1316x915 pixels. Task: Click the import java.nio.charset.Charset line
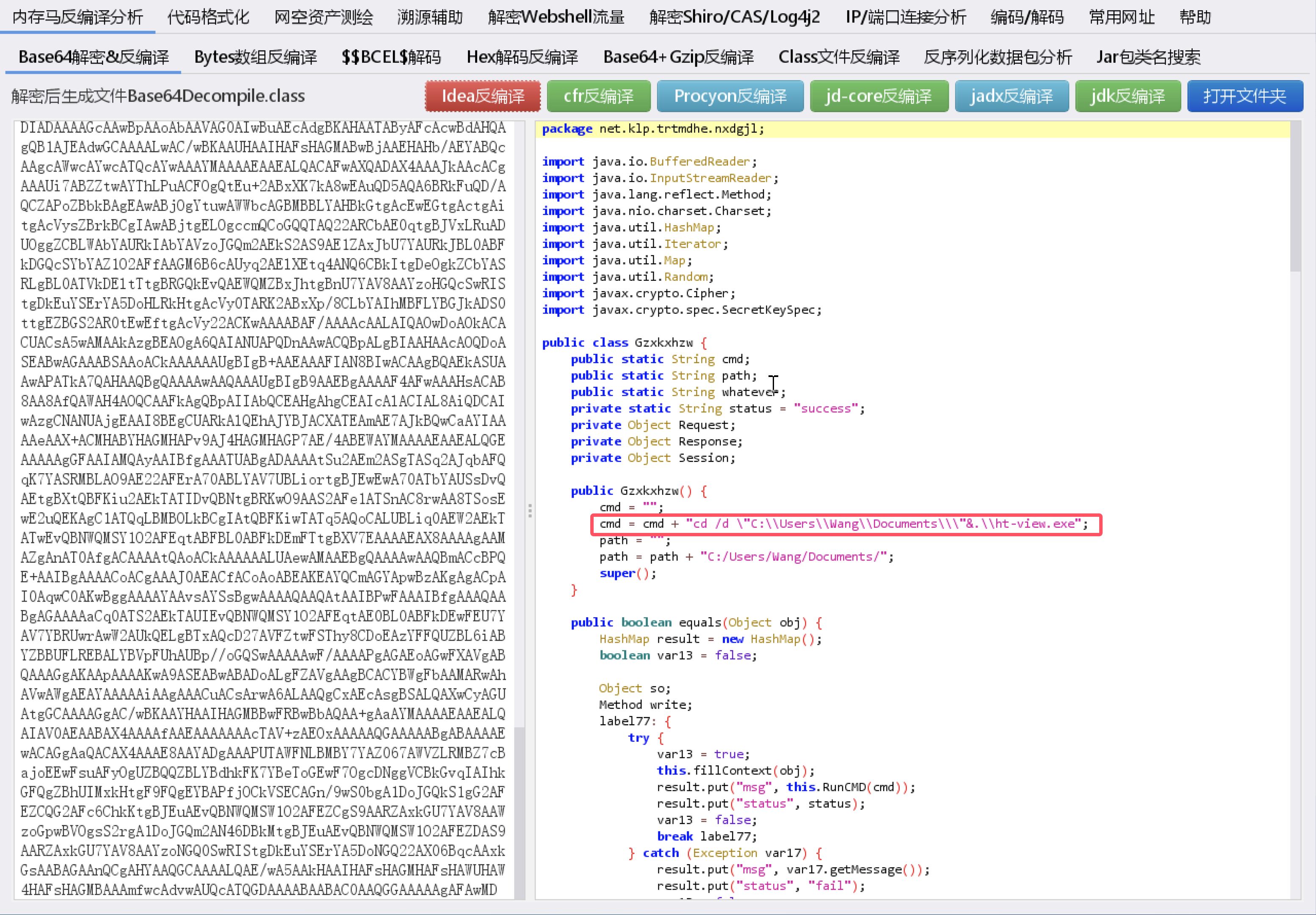coord(657,211)
